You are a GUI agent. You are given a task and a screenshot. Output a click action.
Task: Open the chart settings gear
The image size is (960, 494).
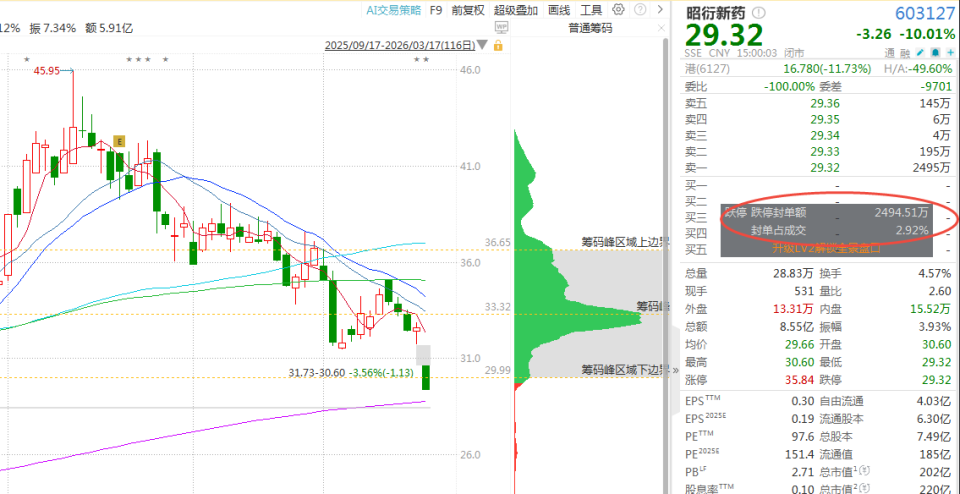[618, 10]
